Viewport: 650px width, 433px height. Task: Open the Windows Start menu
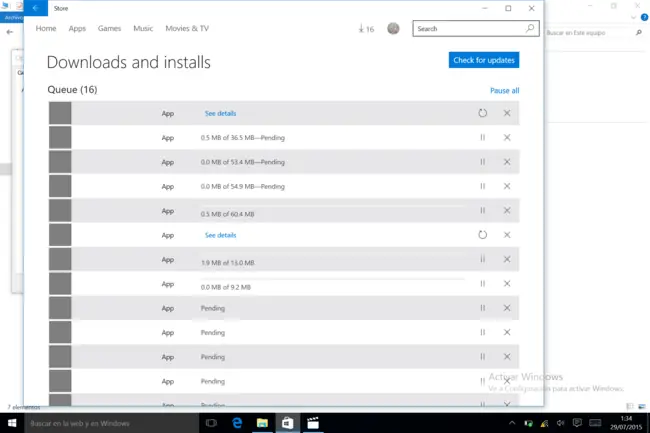[x=12, y=423]
